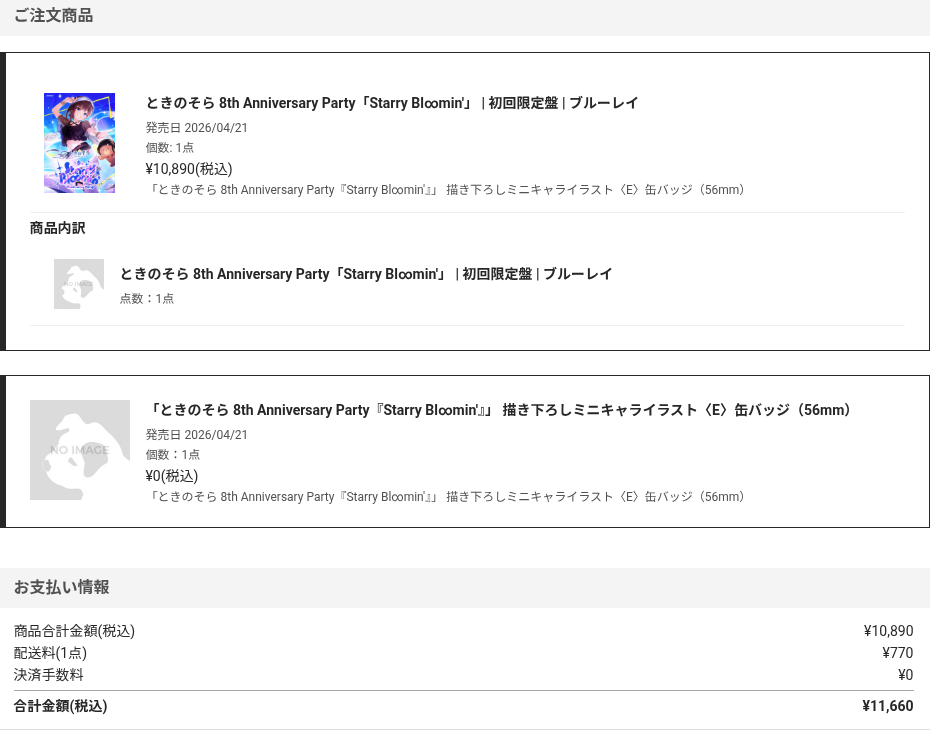
Task: Select the ご注文商品 section header
Action: pos(53,16)
